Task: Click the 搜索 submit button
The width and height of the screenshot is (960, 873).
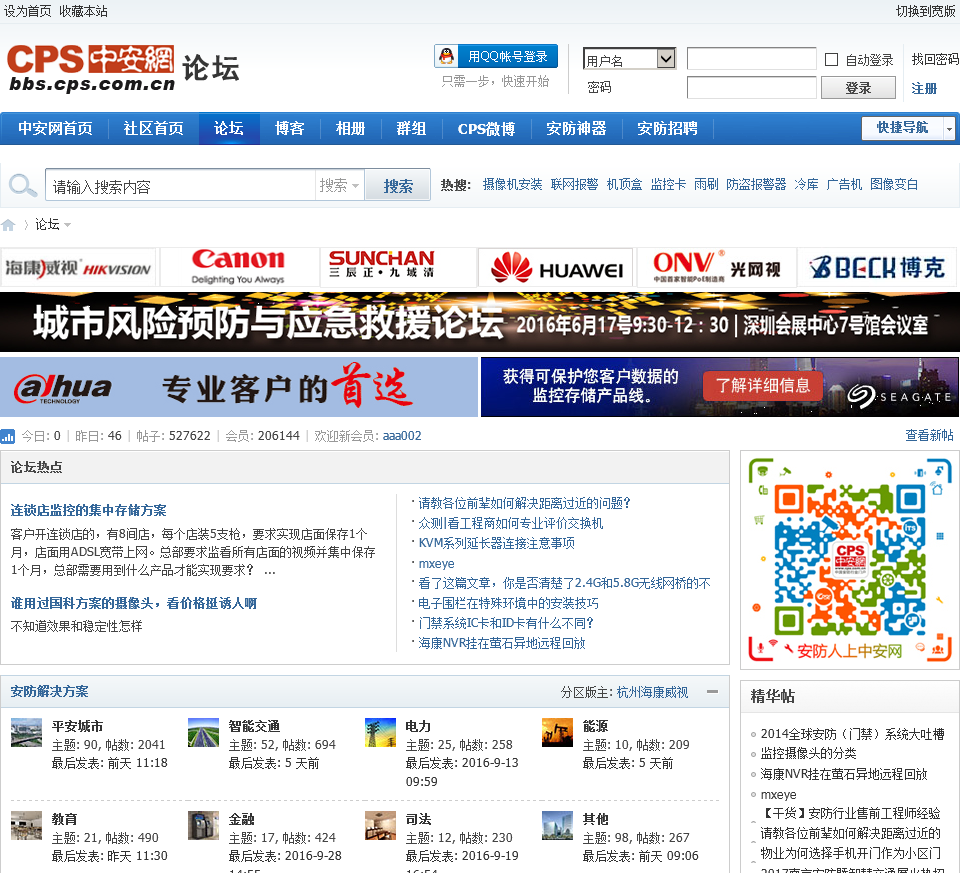Action: click(398, 185)
